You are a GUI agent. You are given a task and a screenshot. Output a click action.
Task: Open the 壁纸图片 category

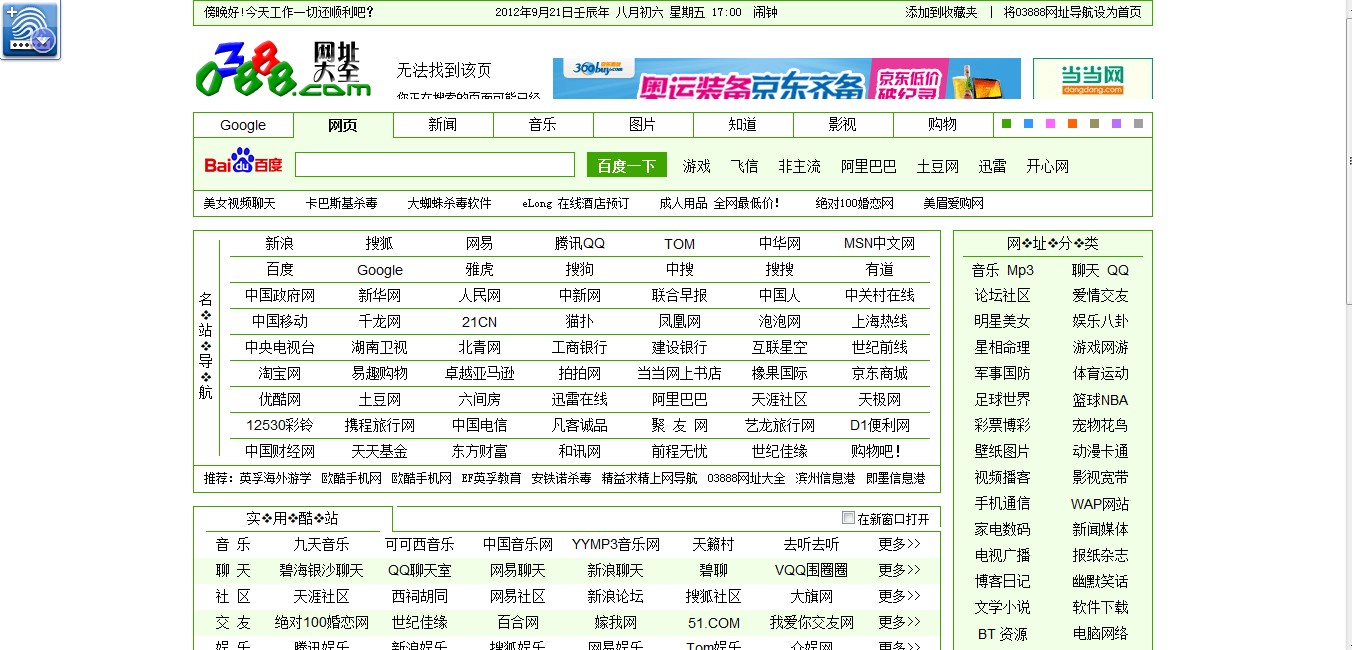pos(1003,453)
